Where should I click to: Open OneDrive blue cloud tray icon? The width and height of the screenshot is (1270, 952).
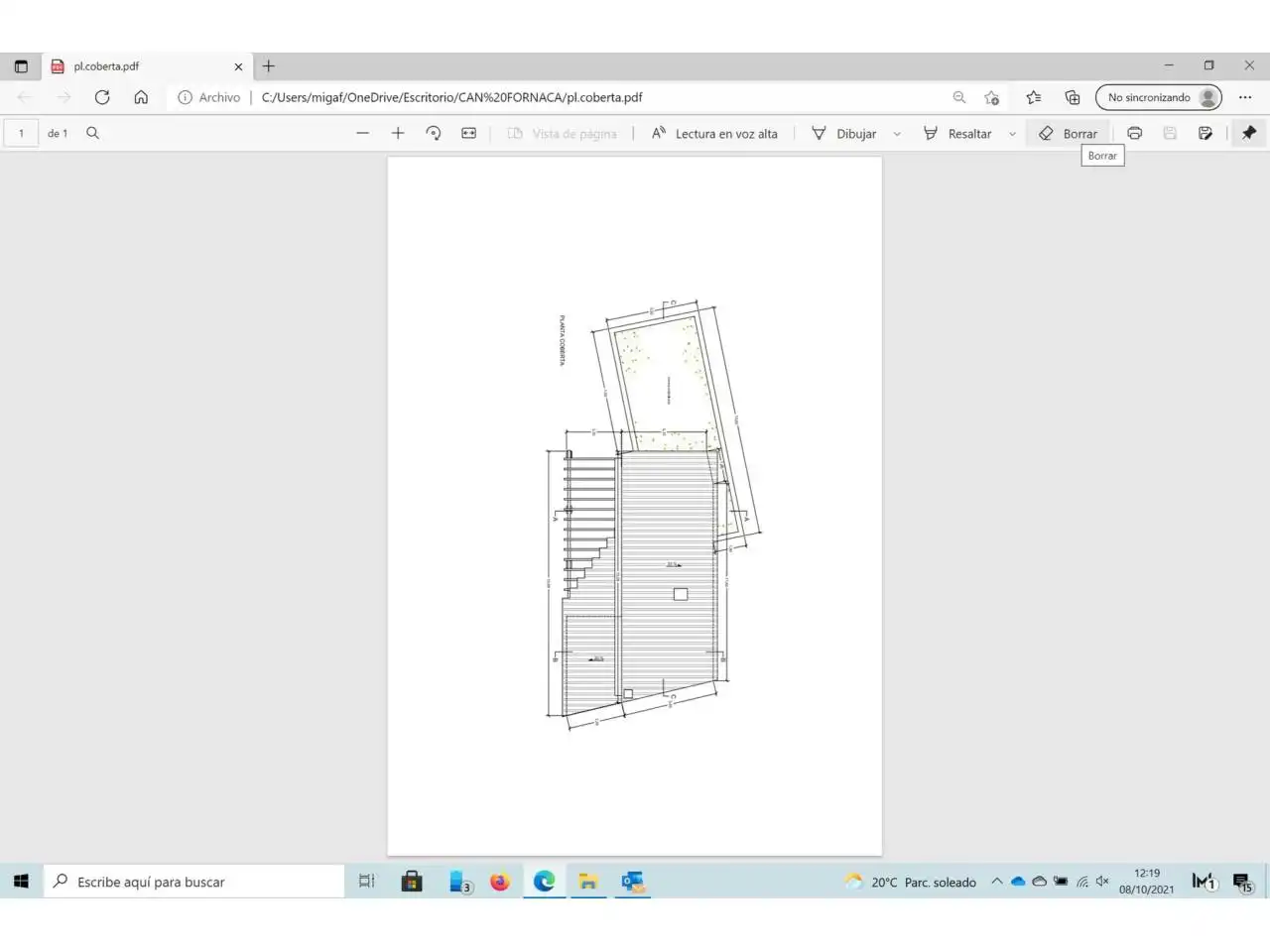(x=1018, y=881)
